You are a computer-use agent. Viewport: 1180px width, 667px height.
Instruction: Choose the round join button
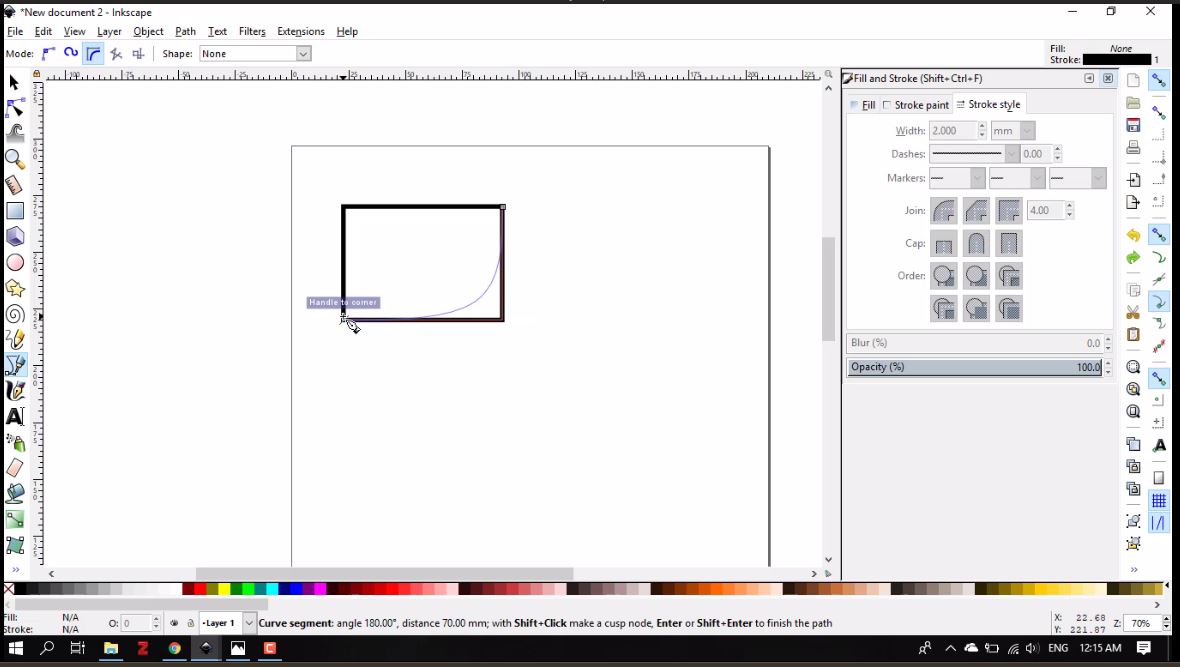[x=944, y=211]
